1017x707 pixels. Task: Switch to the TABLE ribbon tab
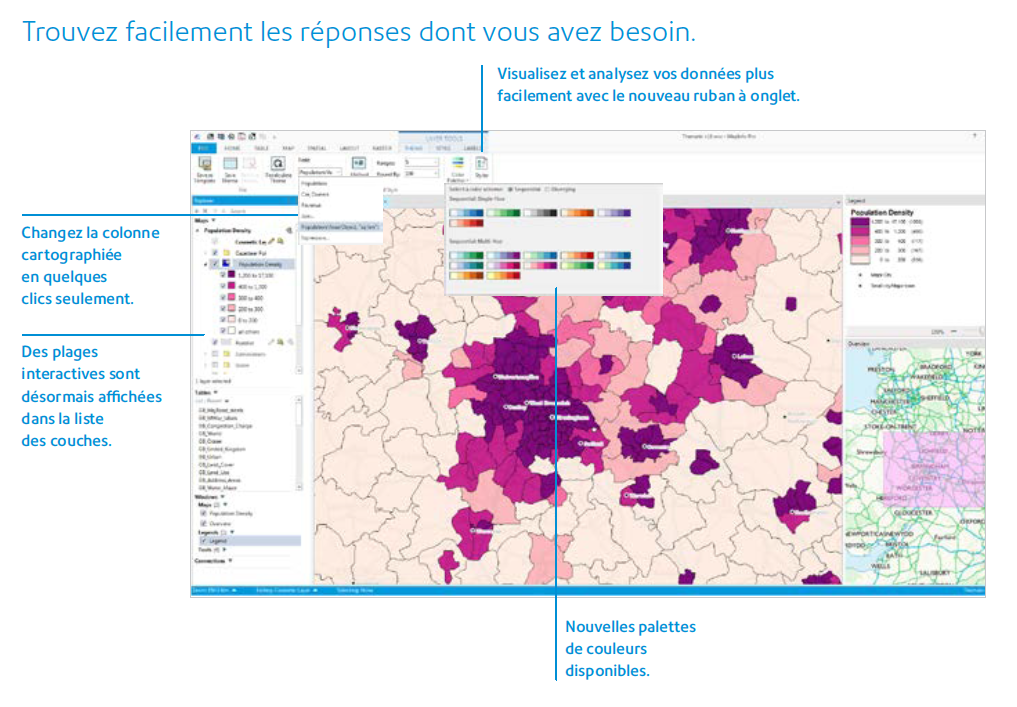pyautogui.click(x=261, y=149)
